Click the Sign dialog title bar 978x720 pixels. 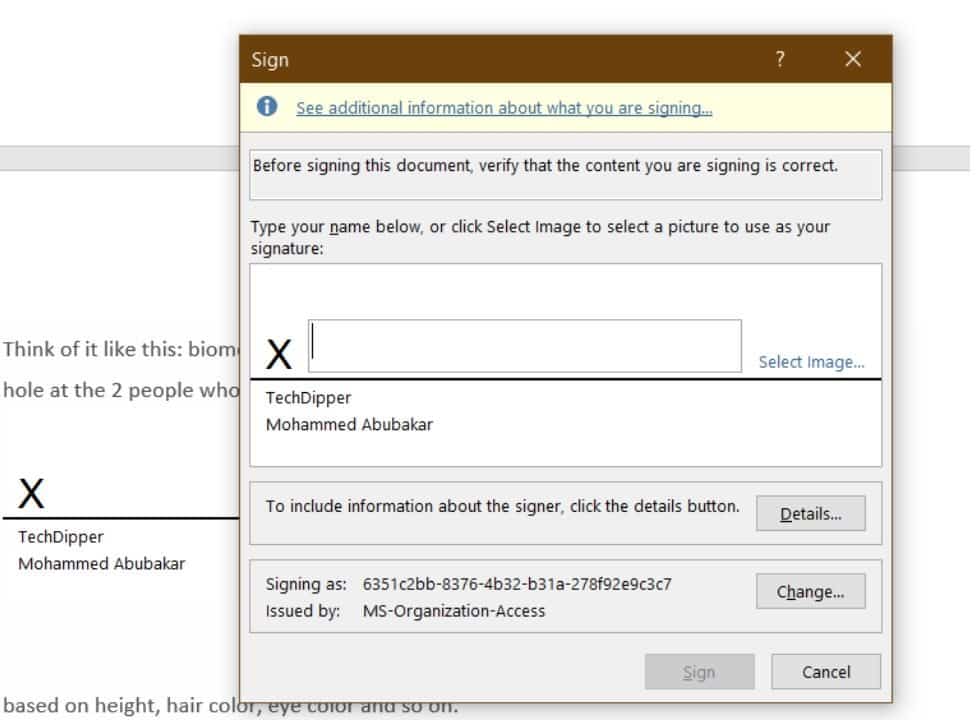500,59
